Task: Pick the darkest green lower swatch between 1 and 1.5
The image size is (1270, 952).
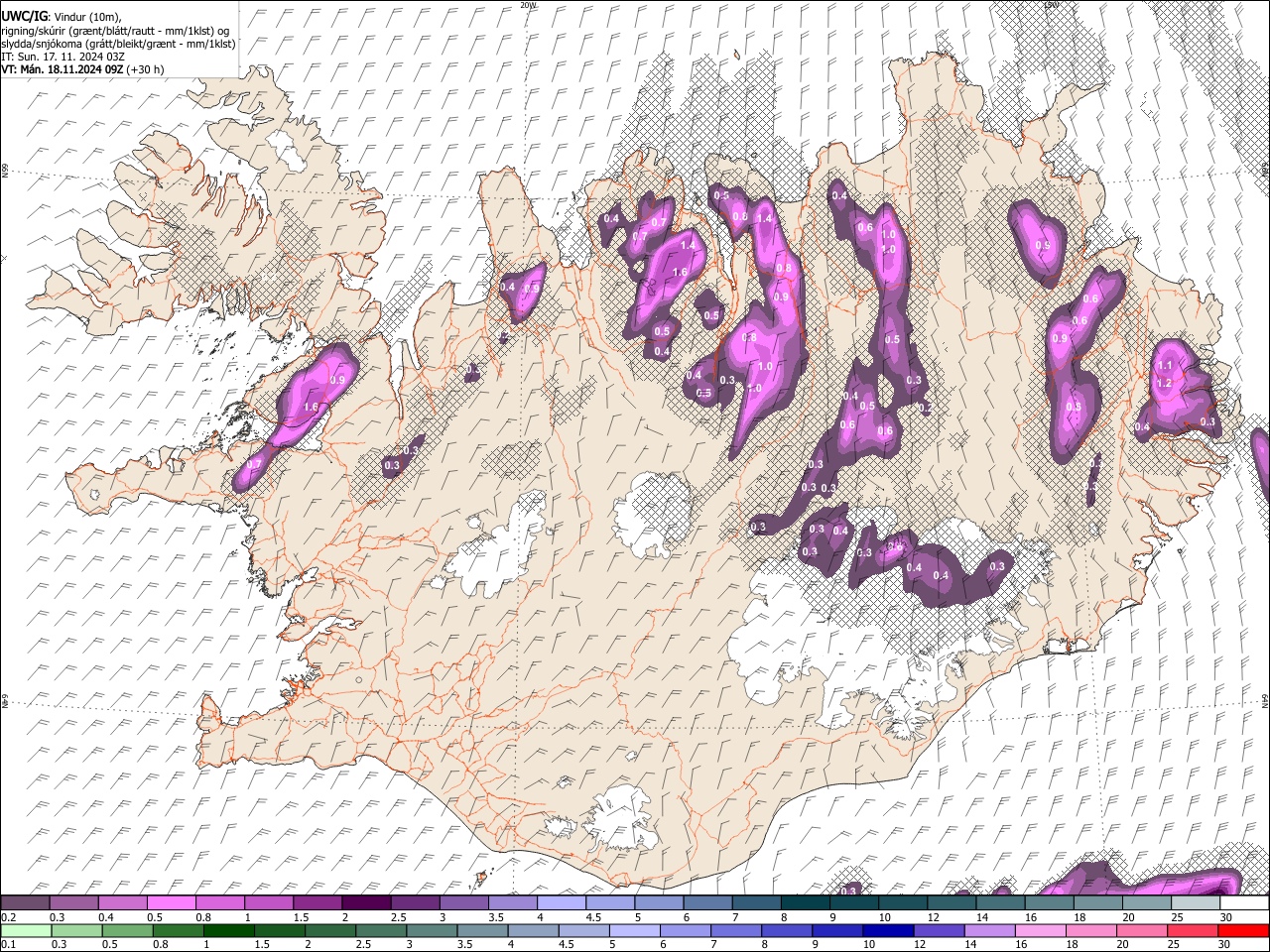Action: click(x=227, y=930)
